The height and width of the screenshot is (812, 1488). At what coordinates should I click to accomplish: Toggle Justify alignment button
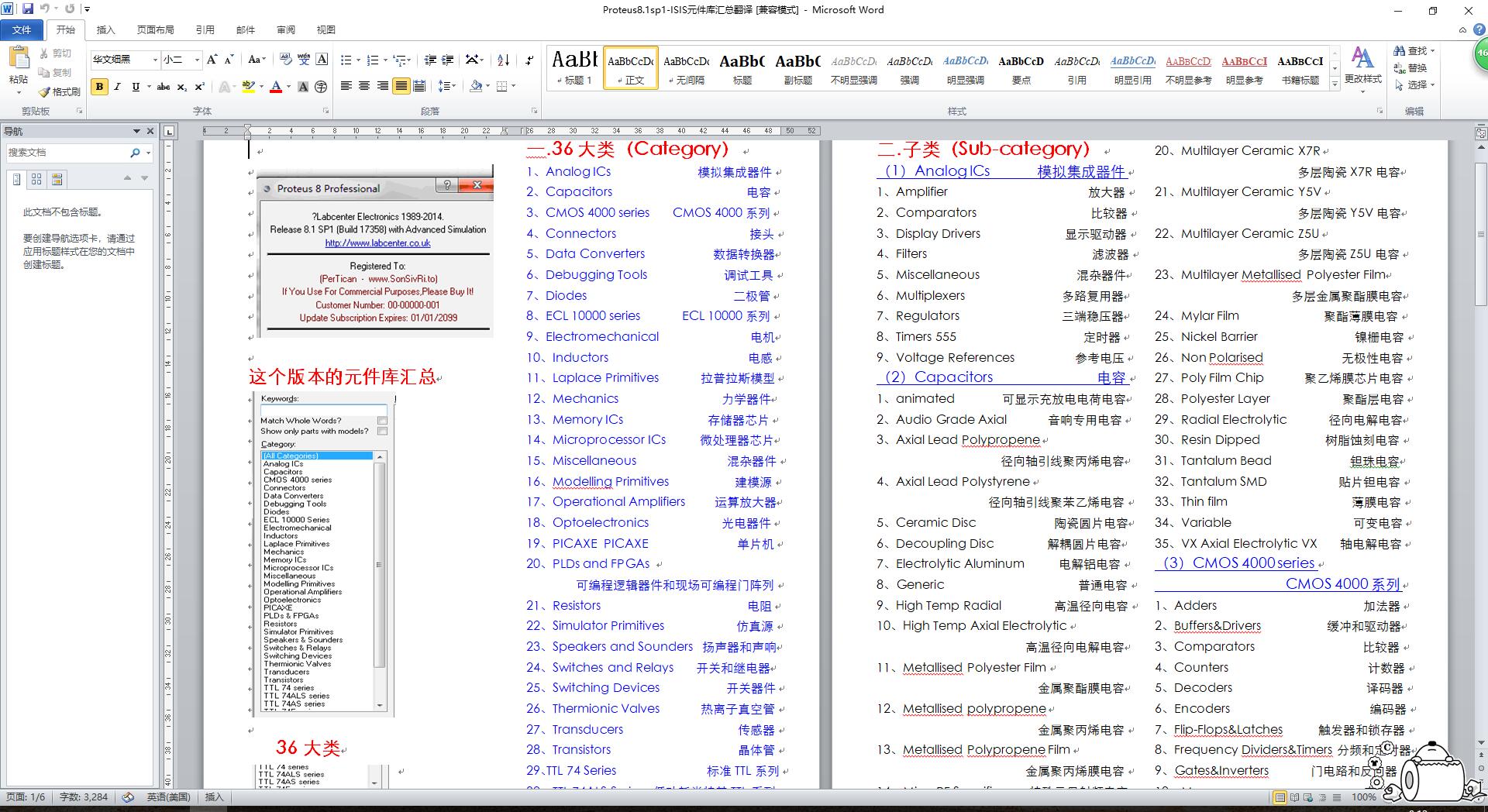pyautogui.click(x=401, y=86)
